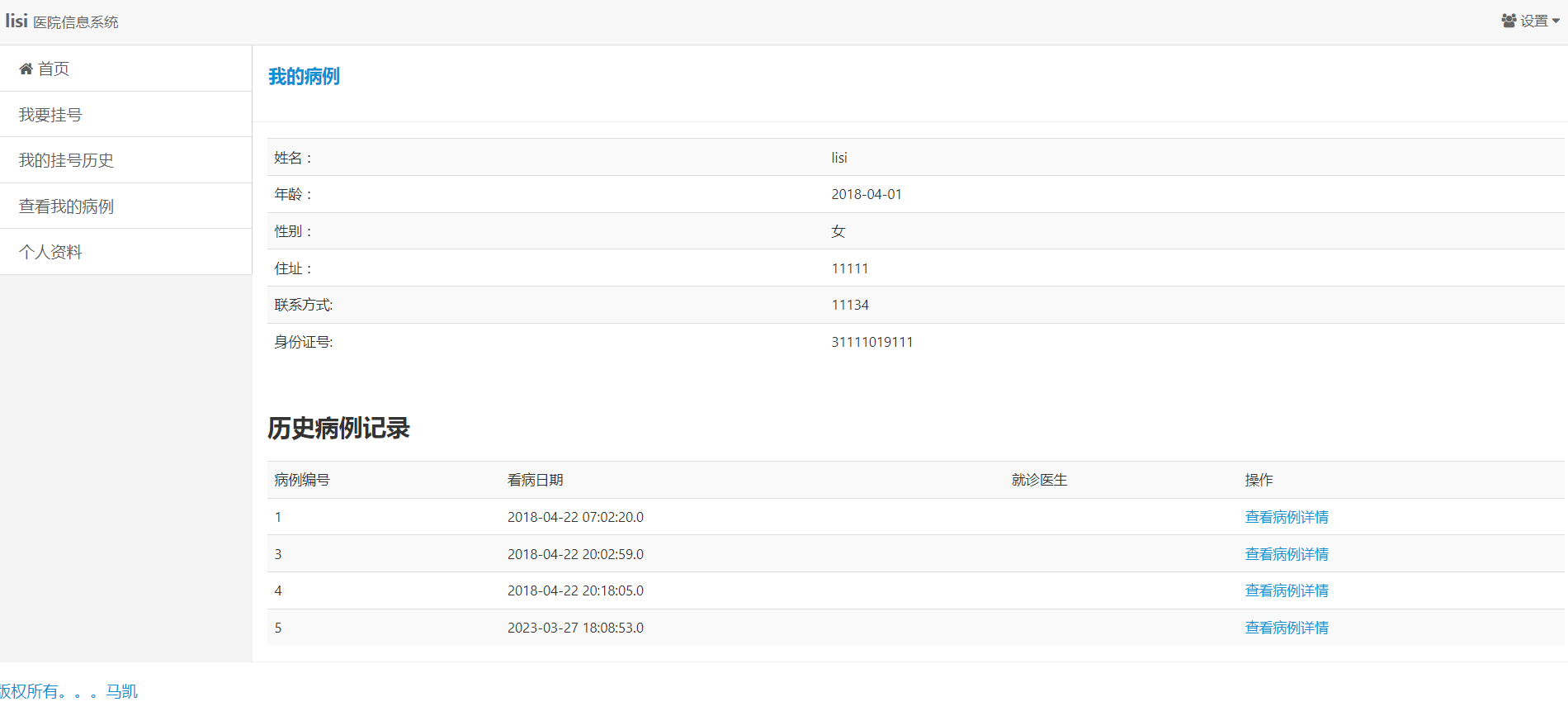Screen dimensions: 1568x716
Task: Select 查看我的病例 in the sidebar
Action: point(125,206)
